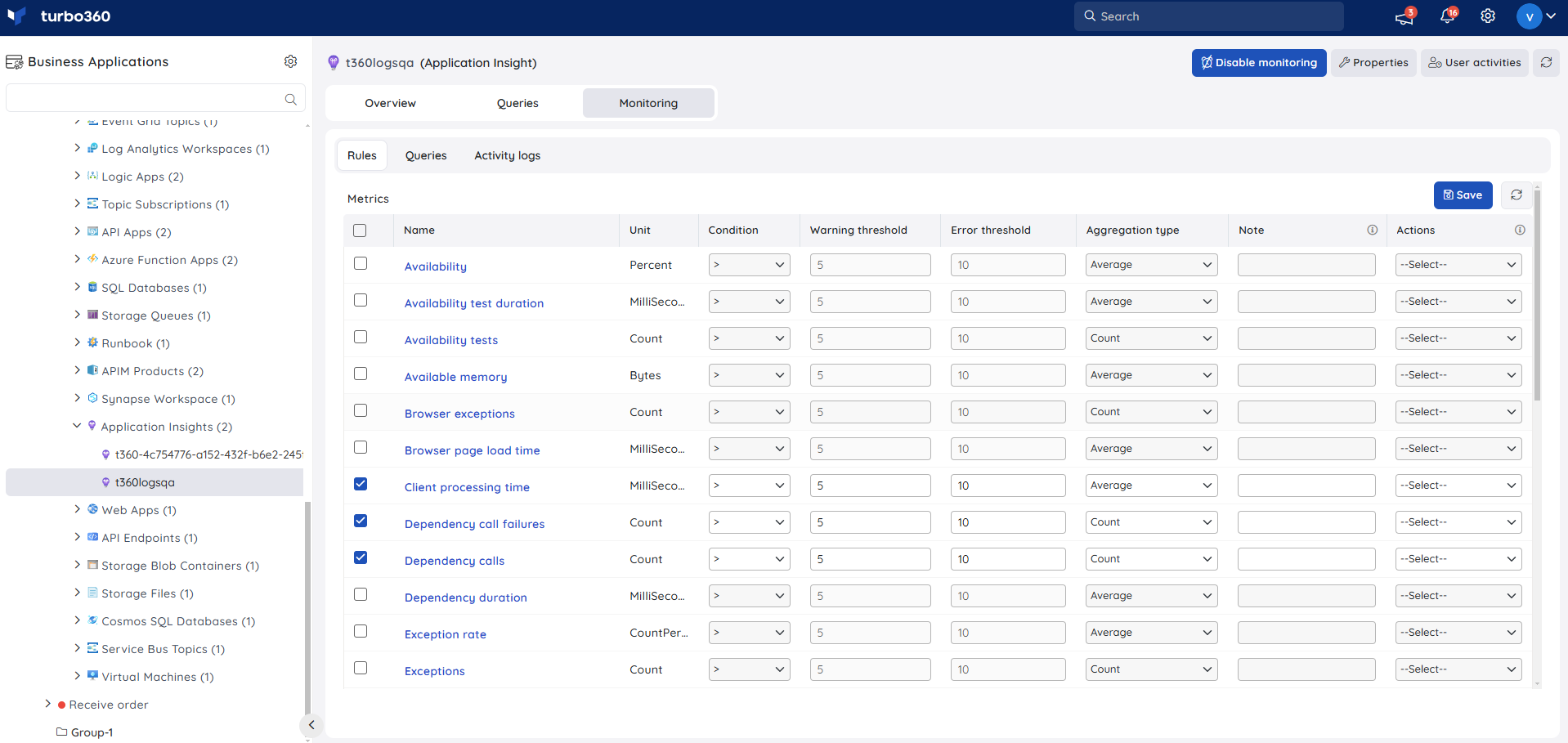The height and width of the screenshot is (743, 1568).
Task: Save the metric rules
Action: (1463, 195)
